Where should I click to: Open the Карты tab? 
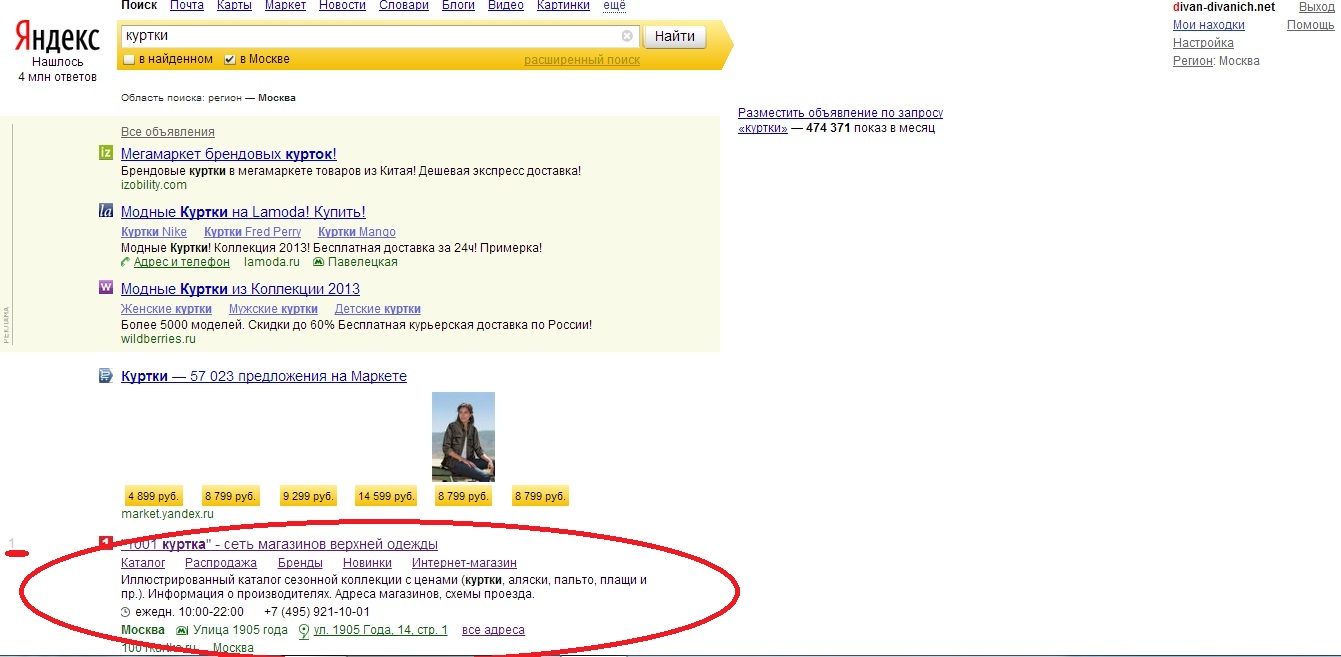(x=234, y=6)
